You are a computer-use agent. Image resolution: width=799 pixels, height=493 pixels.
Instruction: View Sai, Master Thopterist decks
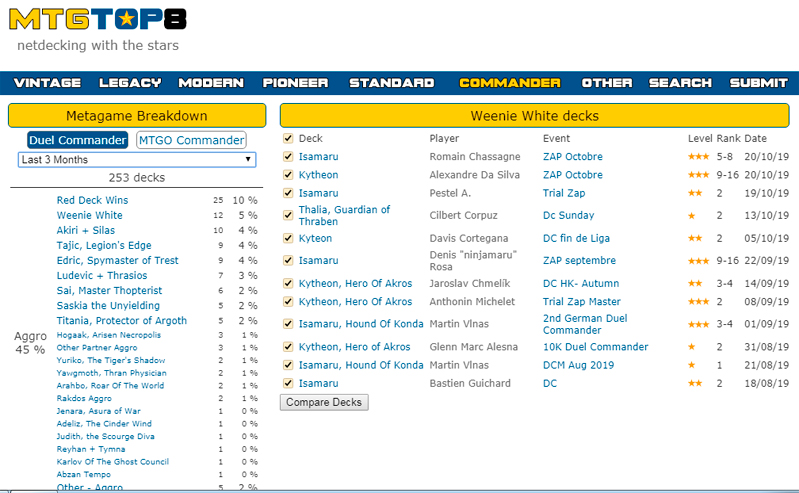pyautogui.click(x=109, y=291)
